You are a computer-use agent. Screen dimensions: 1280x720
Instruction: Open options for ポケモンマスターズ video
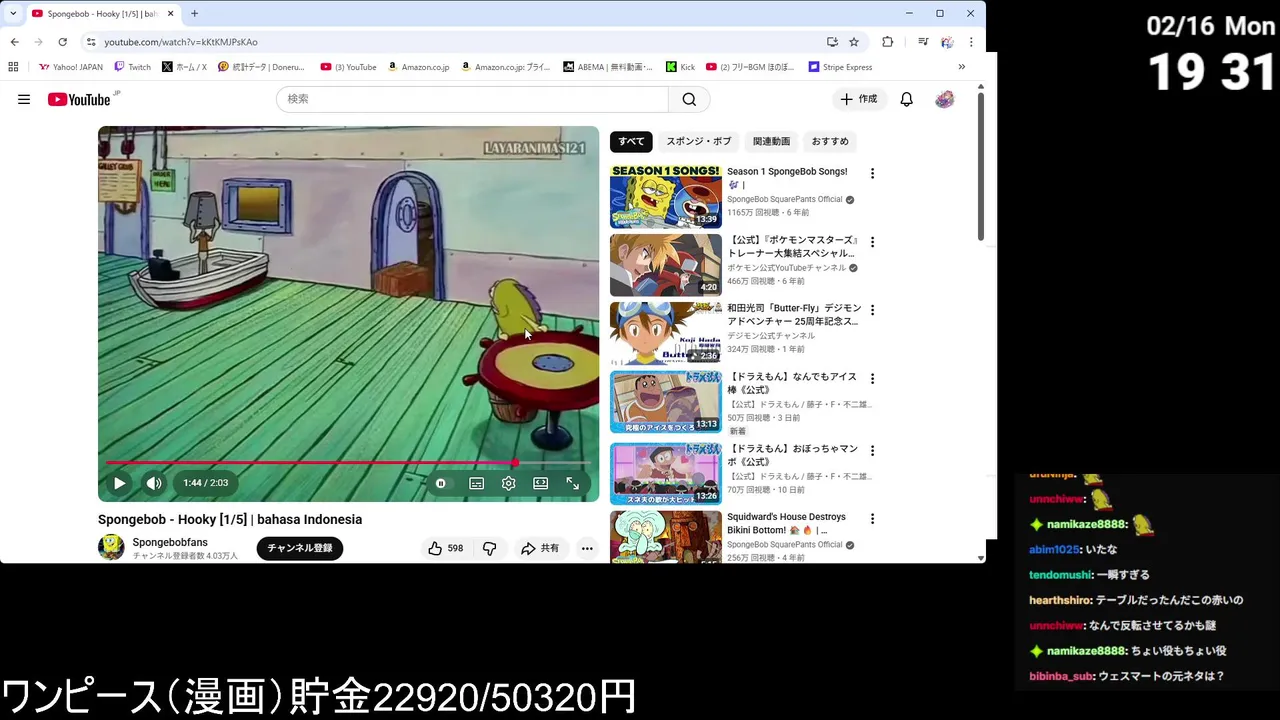pyautogui.click(x=872, y=242)
